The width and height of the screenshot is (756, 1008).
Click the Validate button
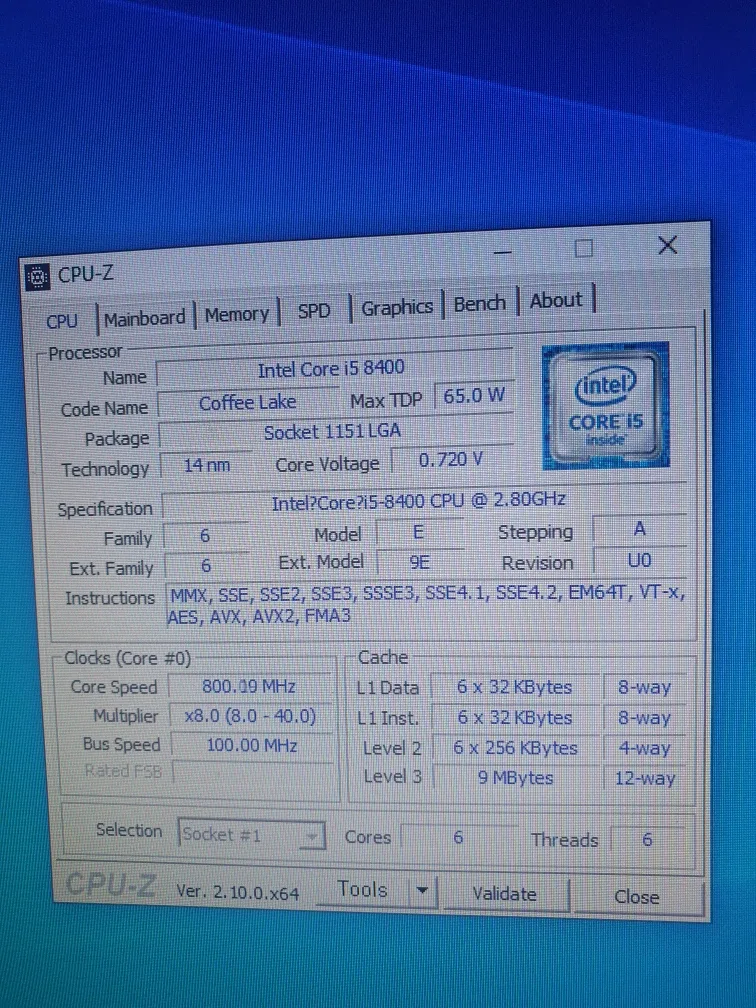point(505,894)
